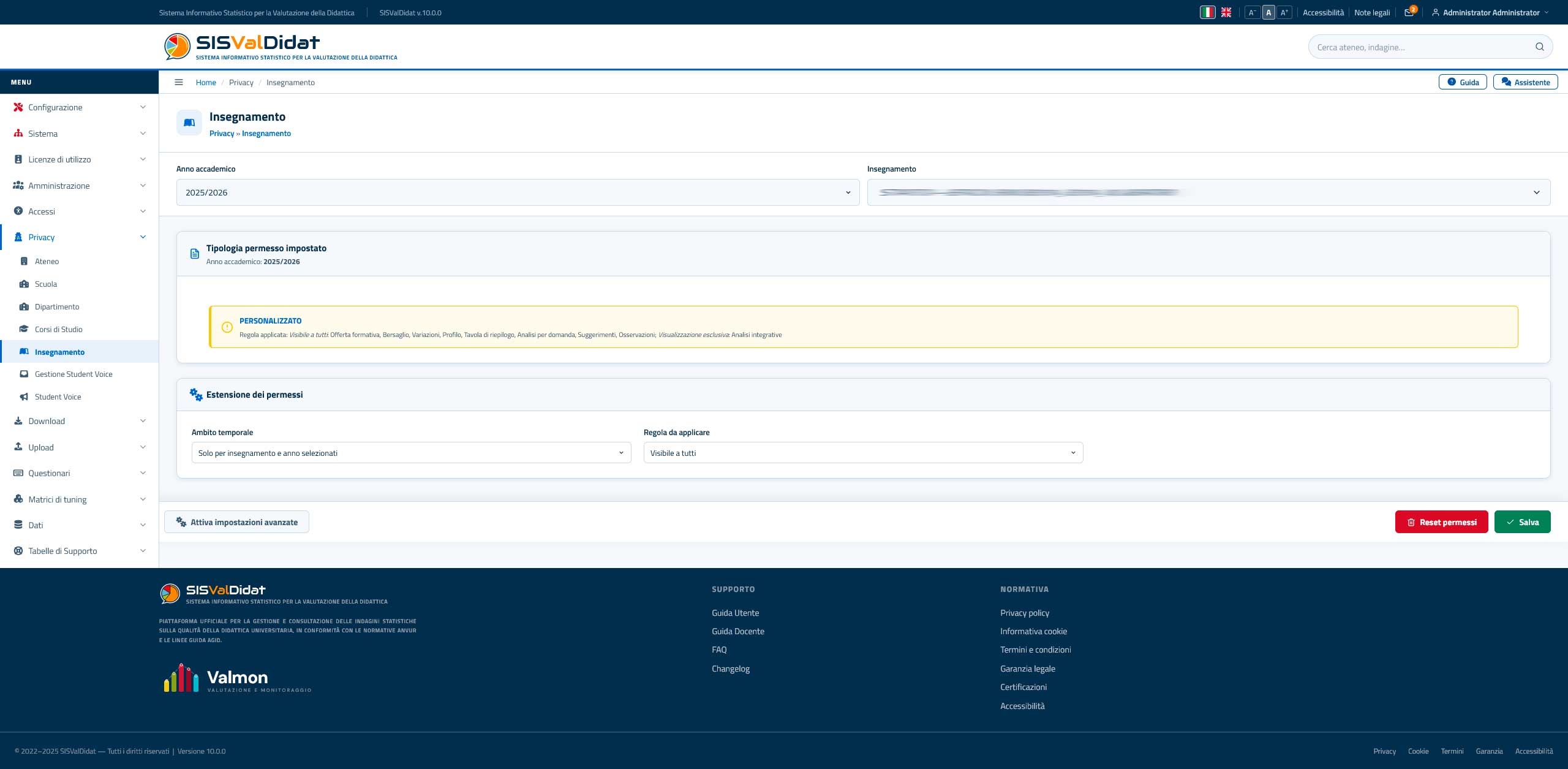Switch language using the Italian flag icon
1568x769 pixels.
tap(1207, 12)
